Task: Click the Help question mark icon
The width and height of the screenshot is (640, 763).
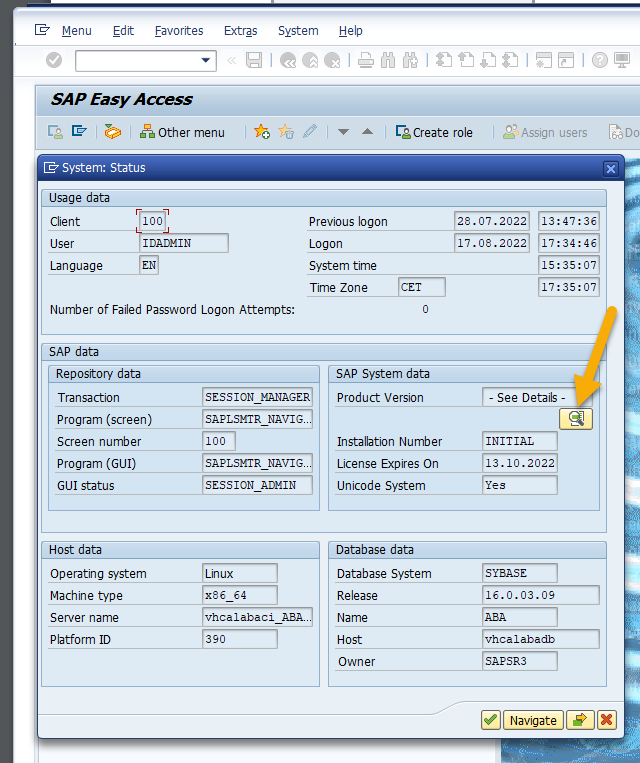Action: [599, 61]
